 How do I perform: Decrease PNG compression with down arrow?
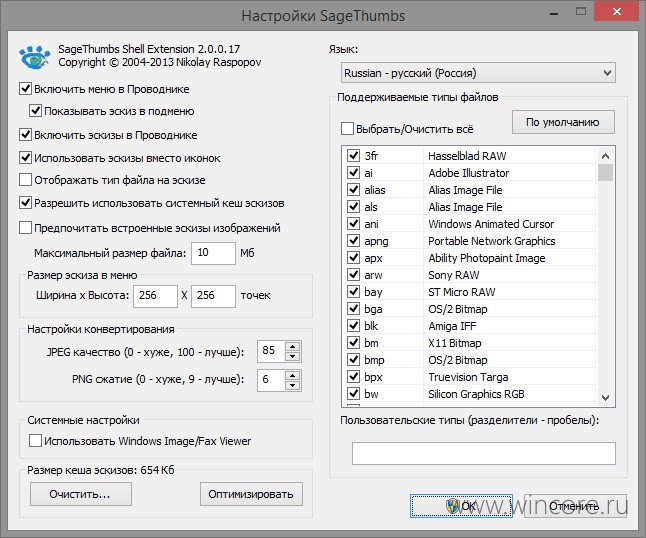pos(293,386)
